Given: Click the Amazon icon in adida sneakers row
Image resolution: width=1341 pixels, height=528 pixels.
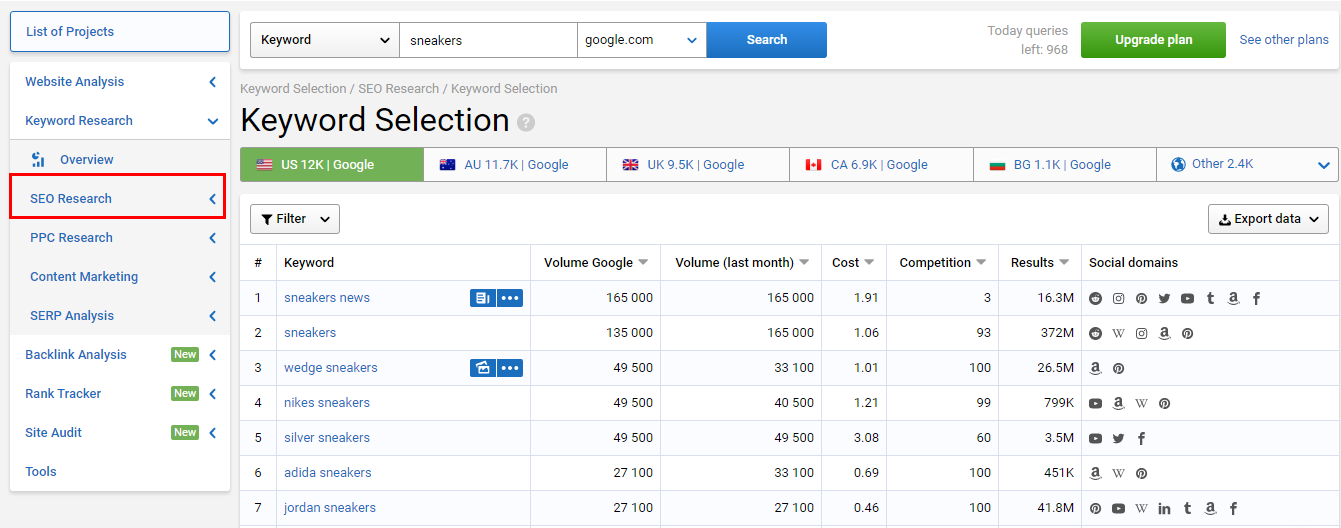Looking at the screenshot, I should point(1096,473).
